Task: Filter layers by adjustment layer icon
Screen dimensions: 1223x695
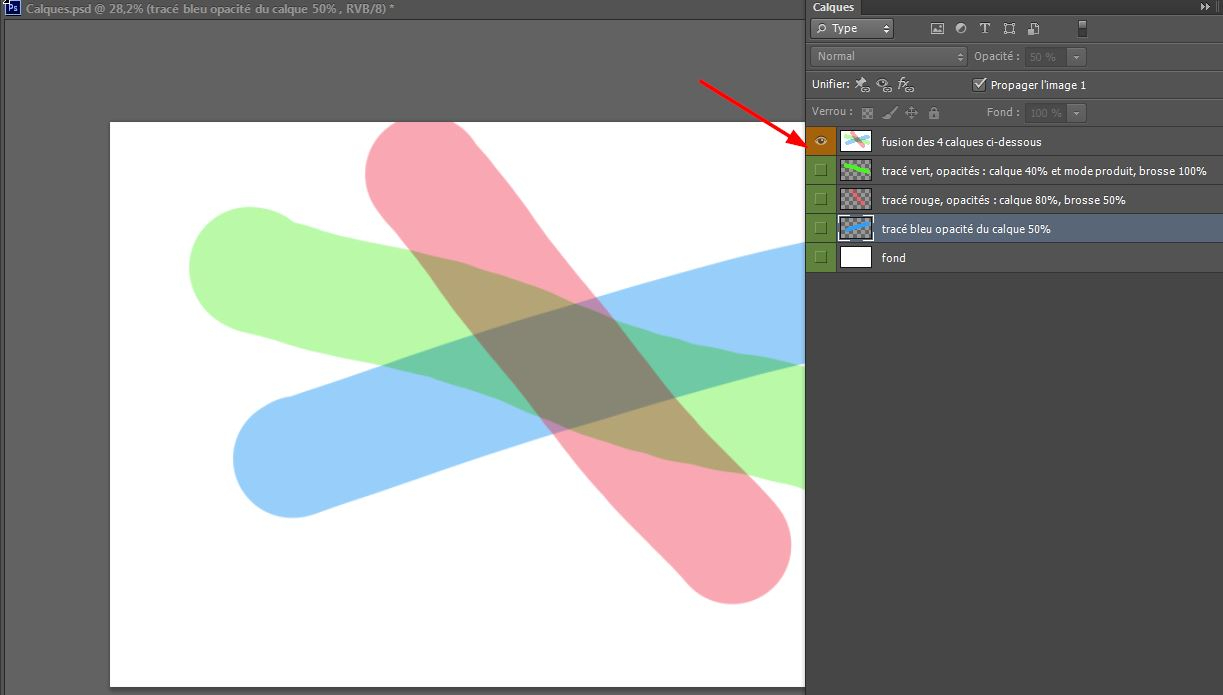Action: click(x=961, y=29)
